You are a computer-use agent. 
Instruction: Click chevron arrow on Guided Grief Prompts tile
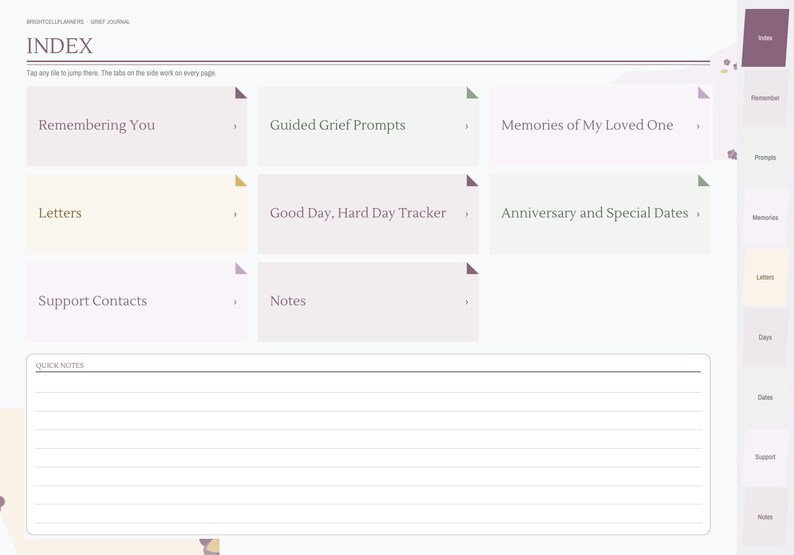(466, 127)
